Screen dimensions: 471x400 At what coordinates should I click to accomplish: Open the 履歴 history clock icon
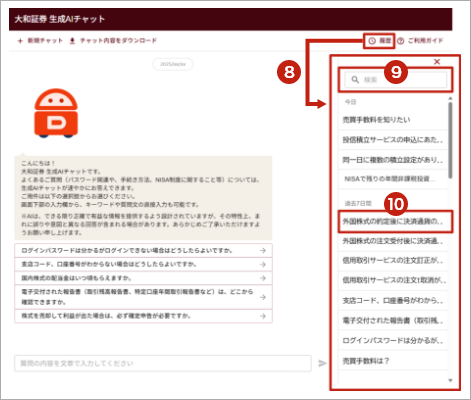click(372, 41)
